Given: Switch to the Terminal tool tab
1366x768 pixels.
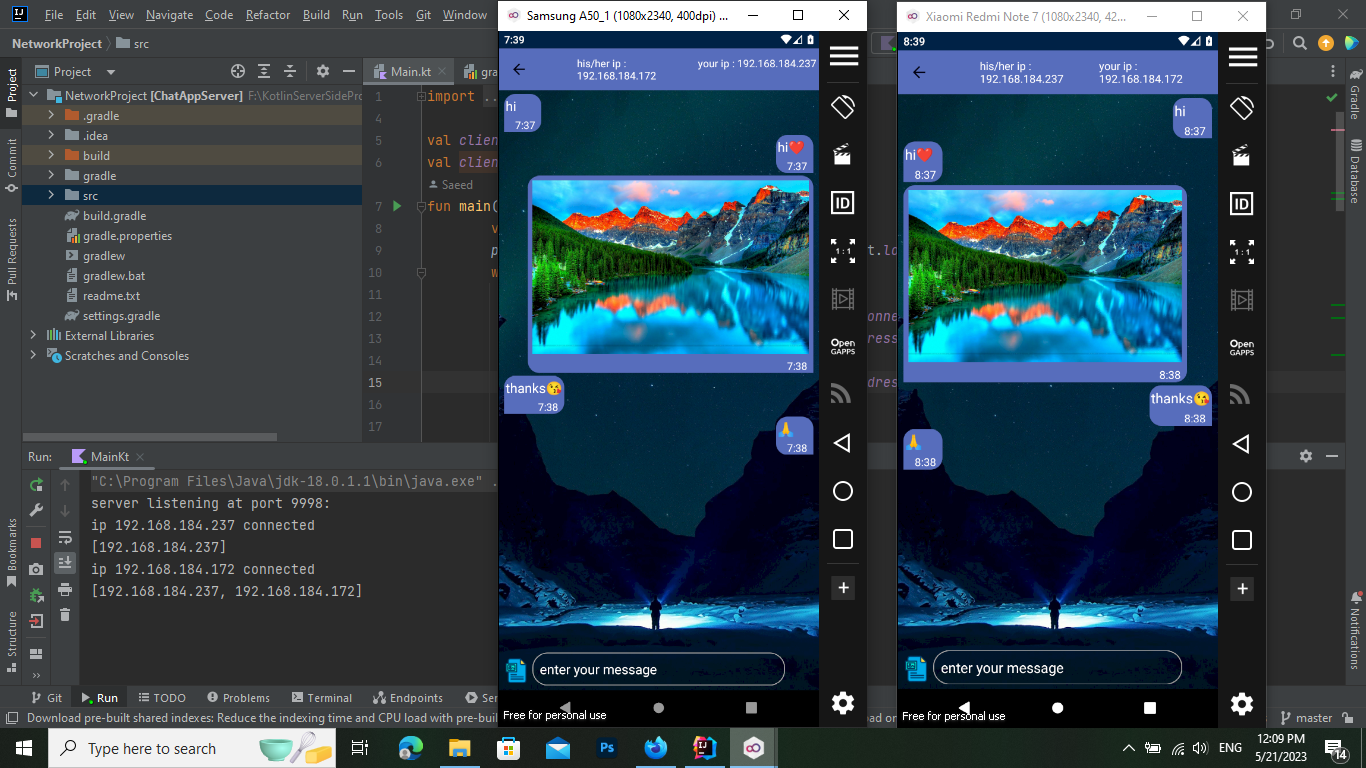Looking at the screenshot, I should tap(321, 698).
